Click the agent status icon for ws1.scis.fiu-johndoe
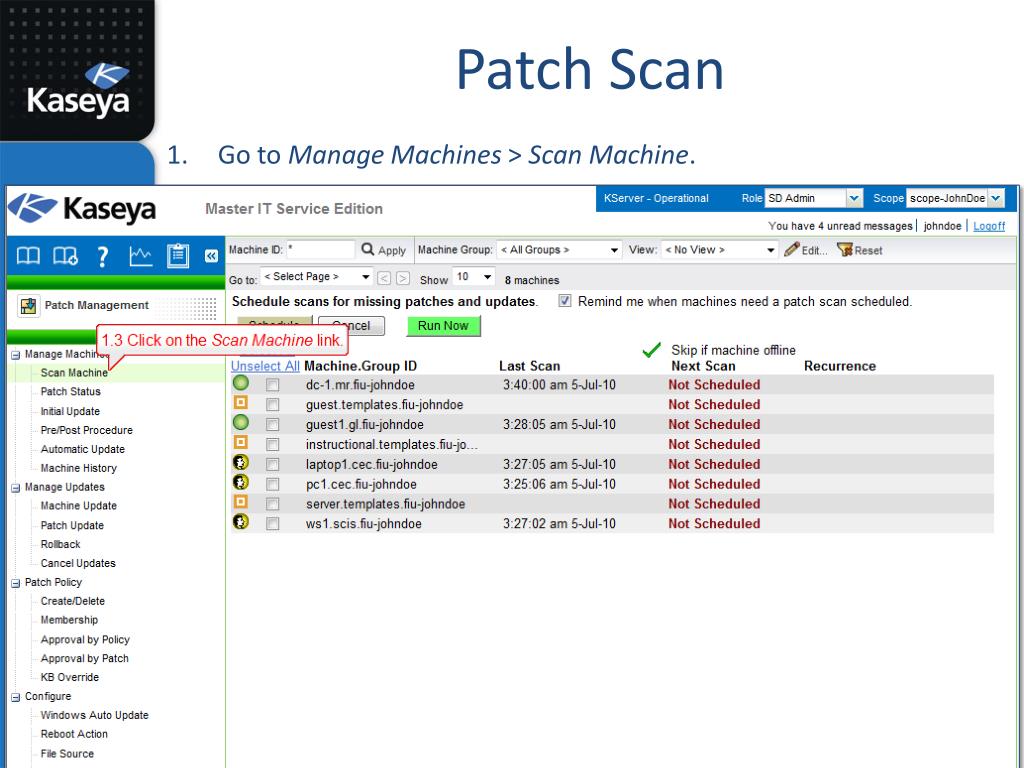 coord(241,522)
